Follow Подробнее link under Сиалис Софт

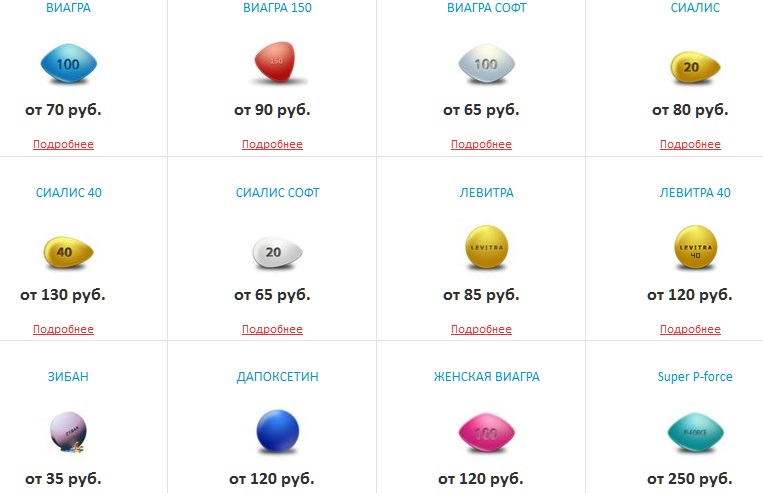pos(272,329)
